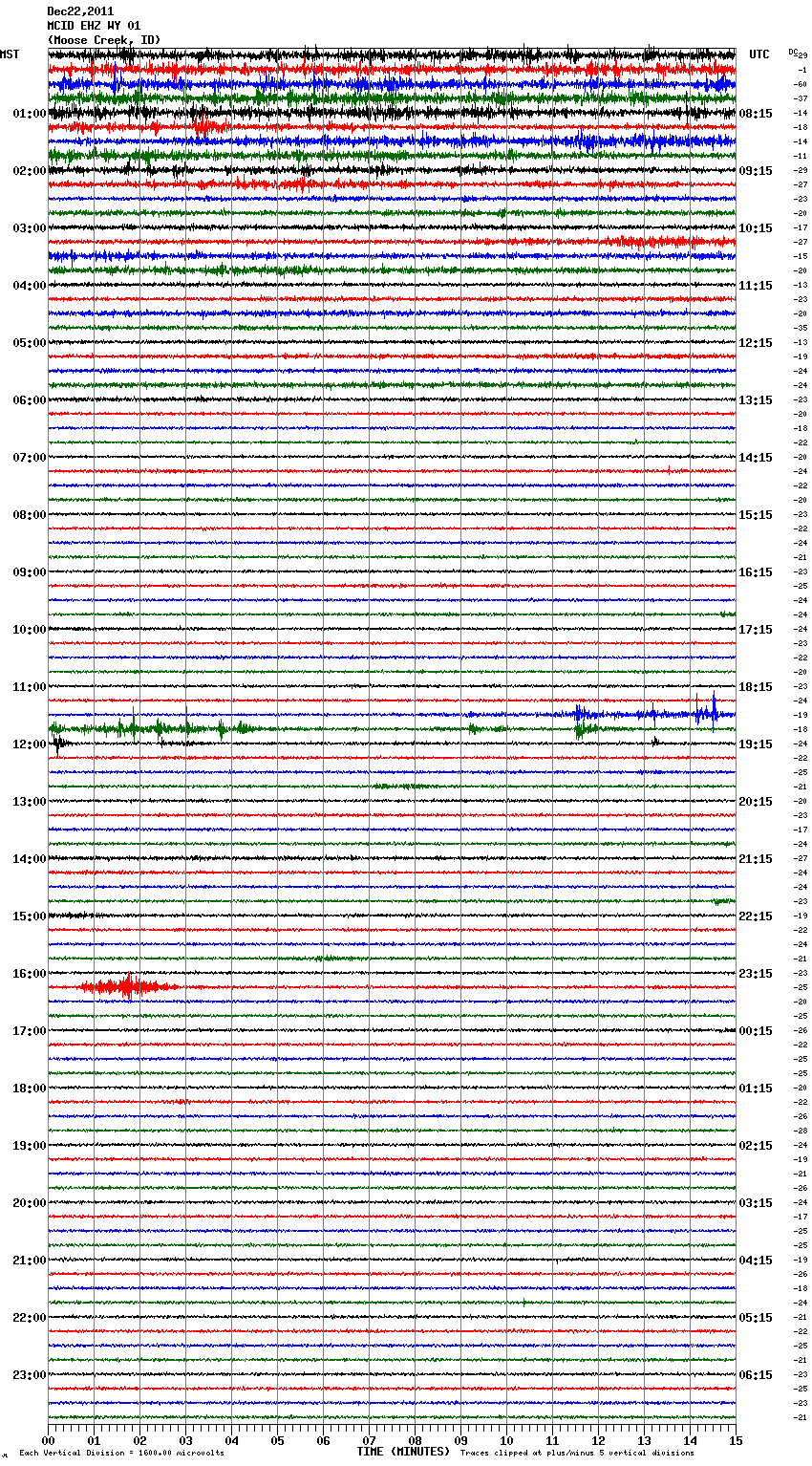812x1466 pixels.
Task: Select the 02:00 MST row label
Action: [30, 171]
